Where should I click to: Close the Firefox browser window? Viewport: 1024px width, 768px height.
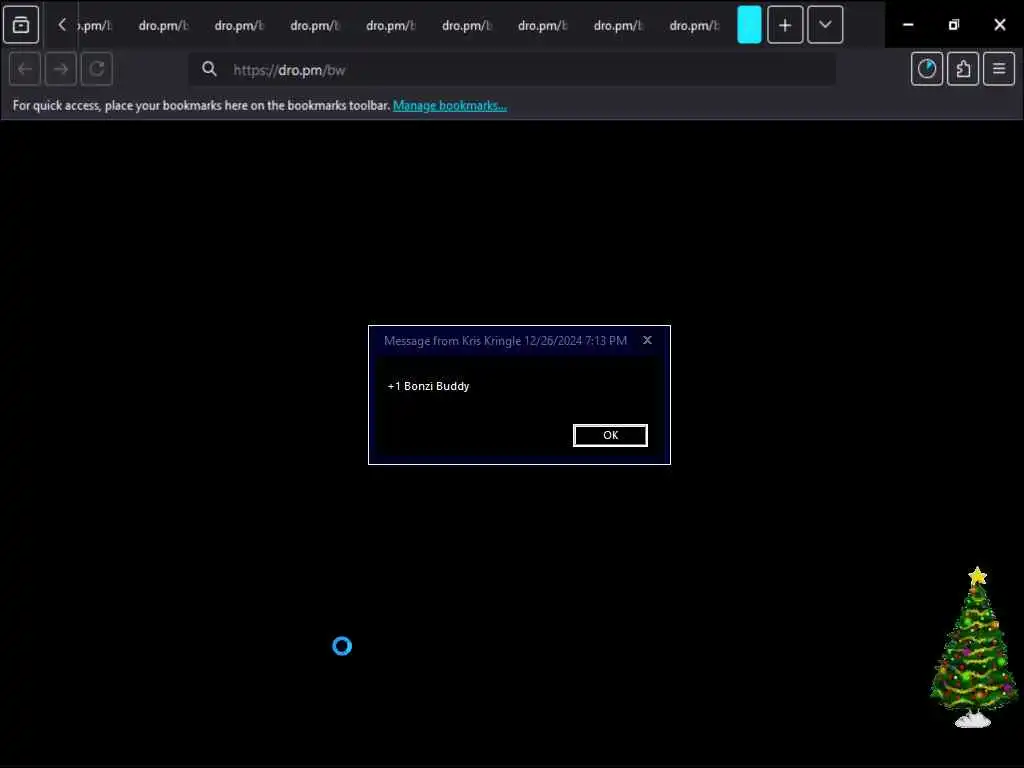(999, 25)
